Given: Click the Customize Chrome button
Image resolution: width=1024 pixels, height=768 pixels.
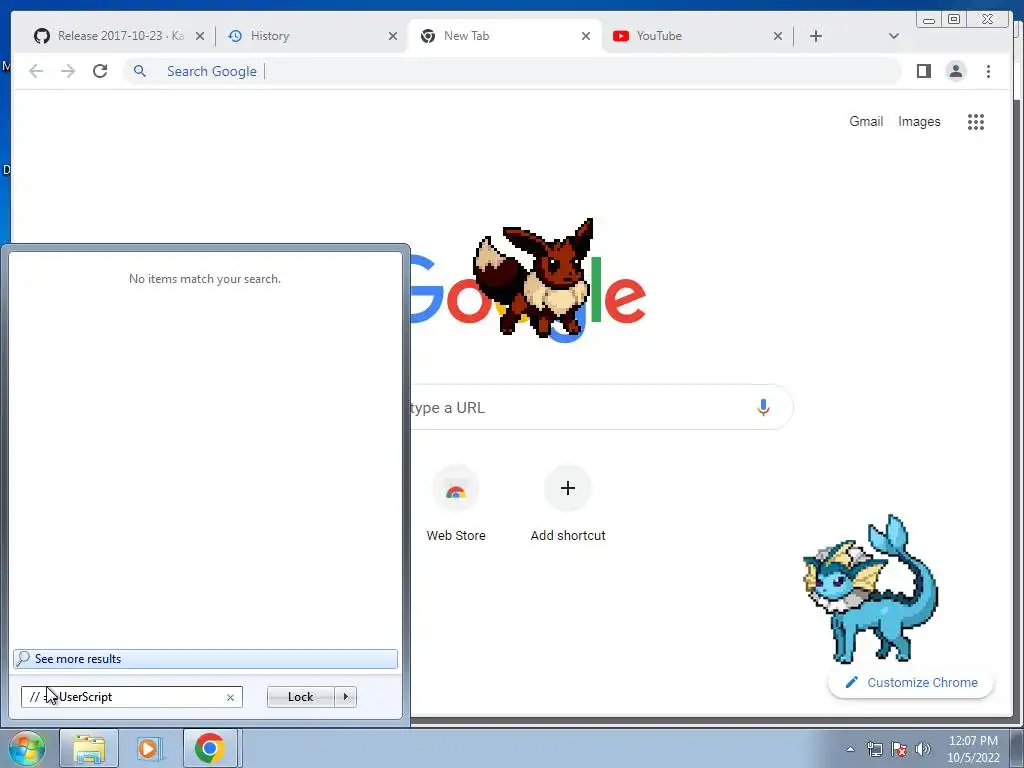Looking at the screenshot, I should click(911, 682).
